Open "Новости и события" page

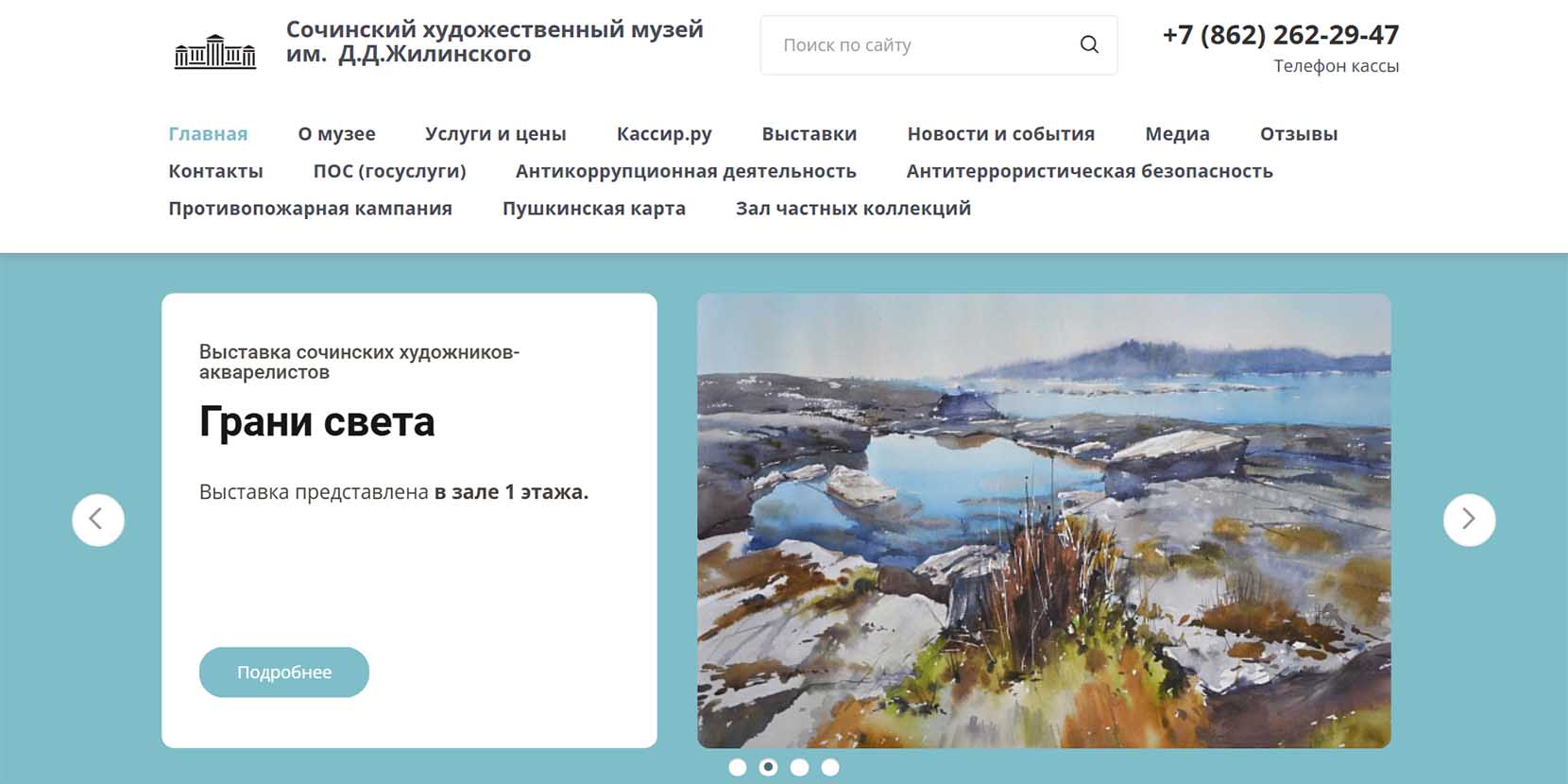click(1001, 134)
